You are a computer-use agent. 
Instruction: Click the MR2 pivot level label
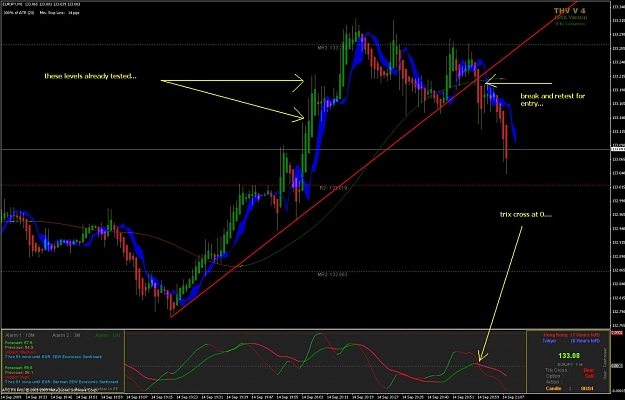332,275
